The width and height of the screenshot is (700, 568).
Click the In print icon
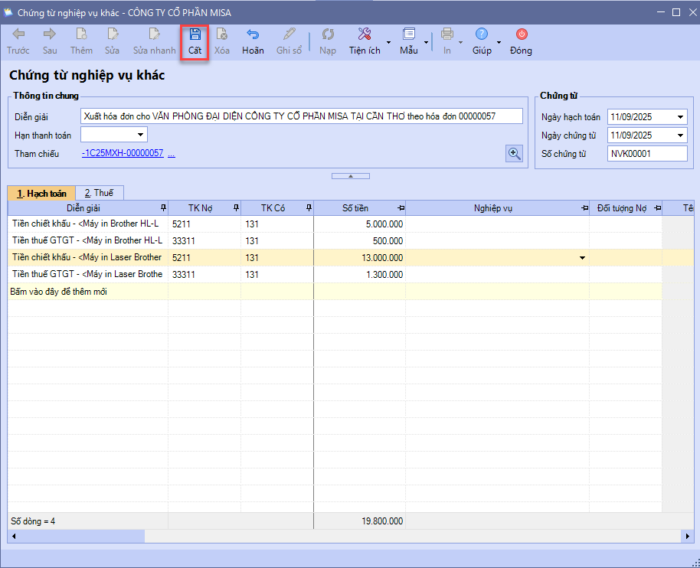tap(447, 35)
